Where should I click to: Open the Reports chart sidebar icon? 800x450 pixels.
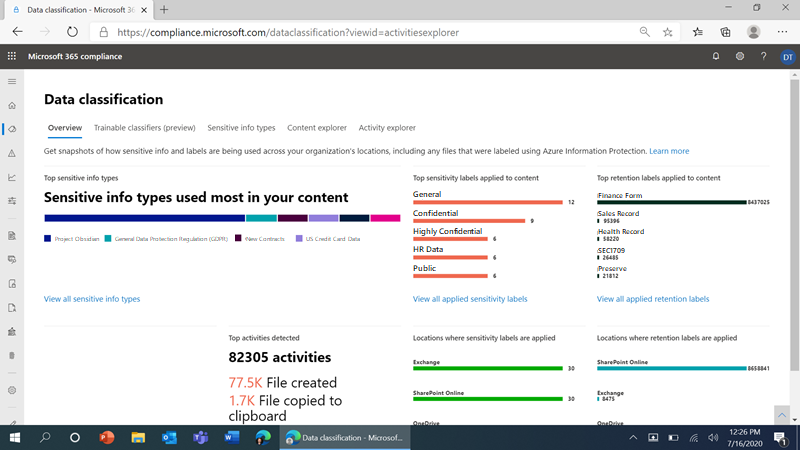(x=12, y=177)
